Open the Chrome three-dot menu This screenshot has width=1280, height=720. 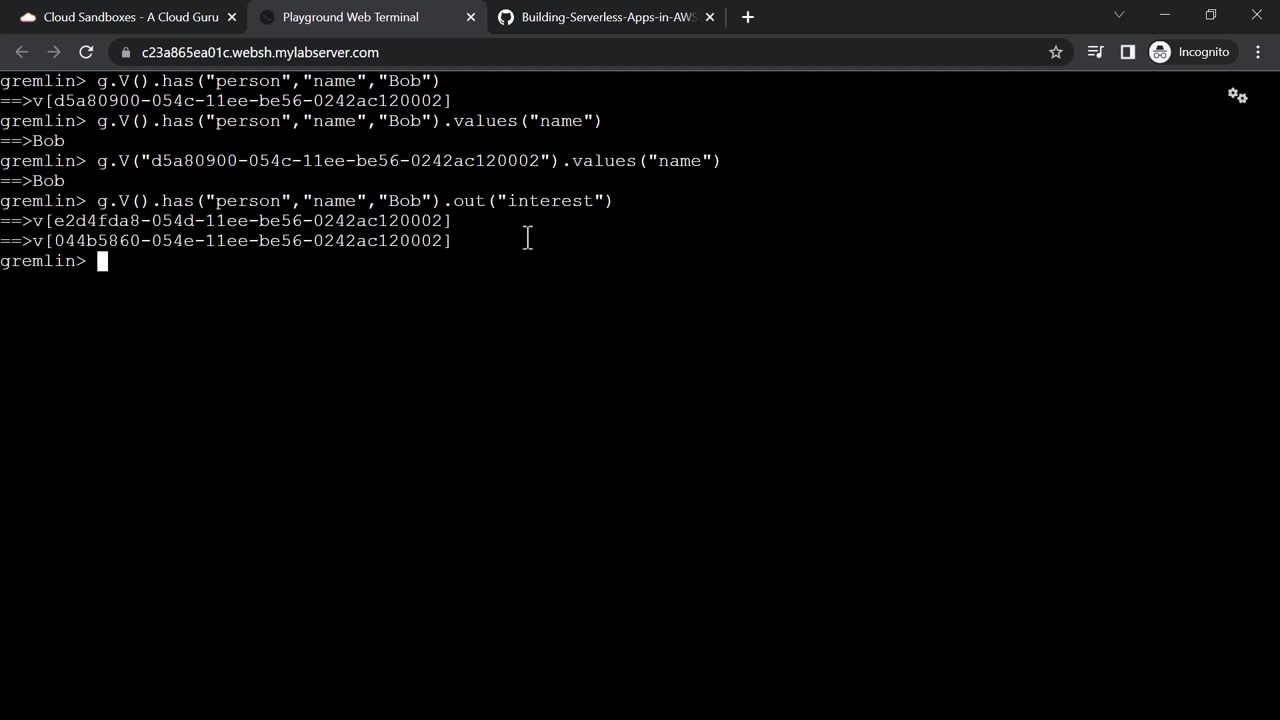pyautogui.click(x=1258, y=52)
